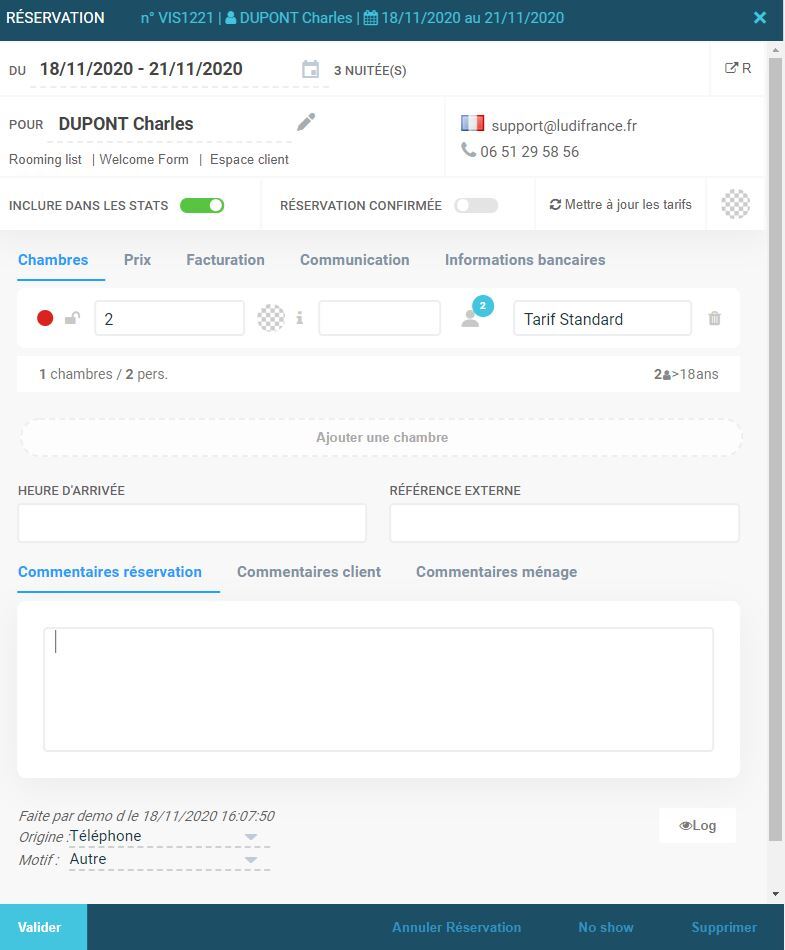The width and height of the screenshot is (785, 950).
Task: Click the Référence externe input field
Action: 564,523
